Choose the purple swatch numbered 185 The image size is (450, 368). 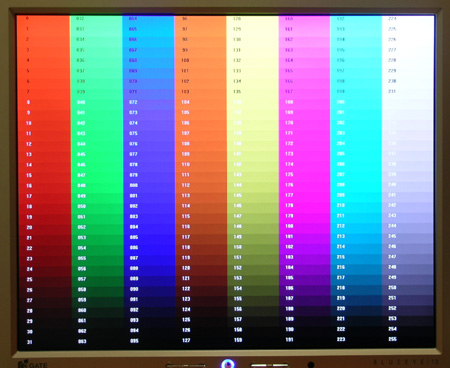[305, 278]
